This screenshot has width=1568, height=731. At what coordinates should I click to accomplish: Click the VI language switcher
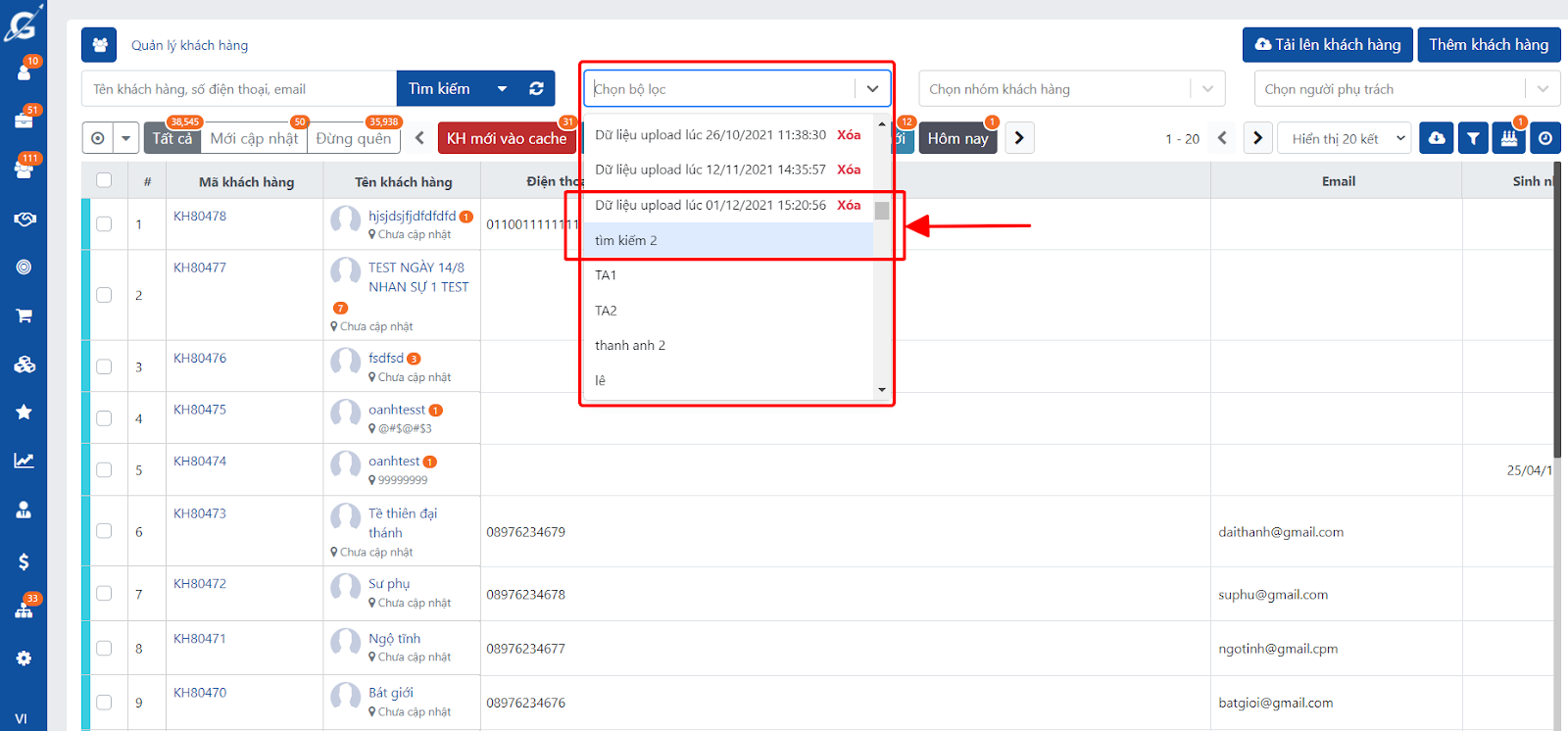(22, 718)
